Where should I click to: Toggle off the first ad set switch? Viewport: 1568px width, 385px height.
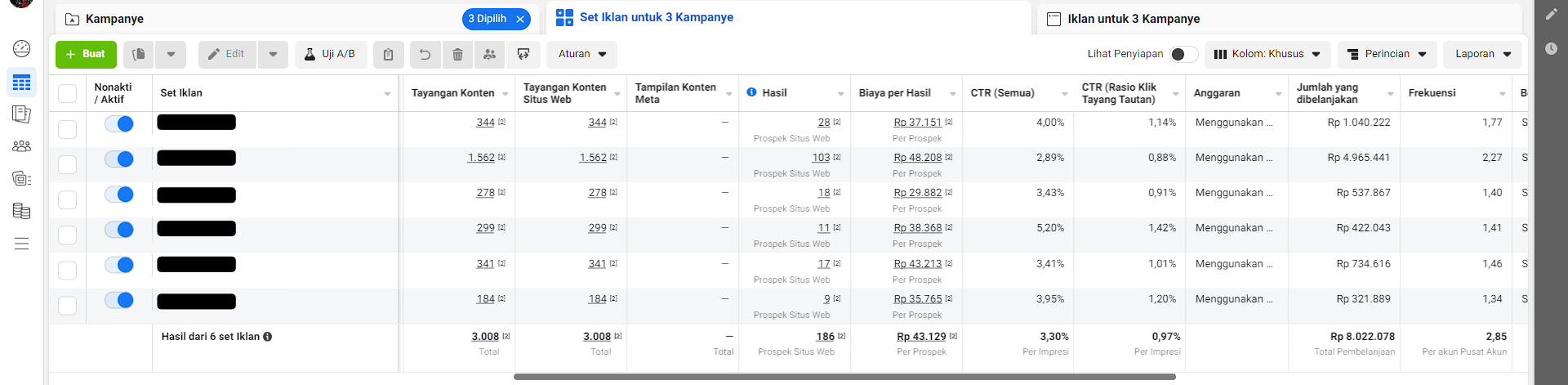[119, 123]
